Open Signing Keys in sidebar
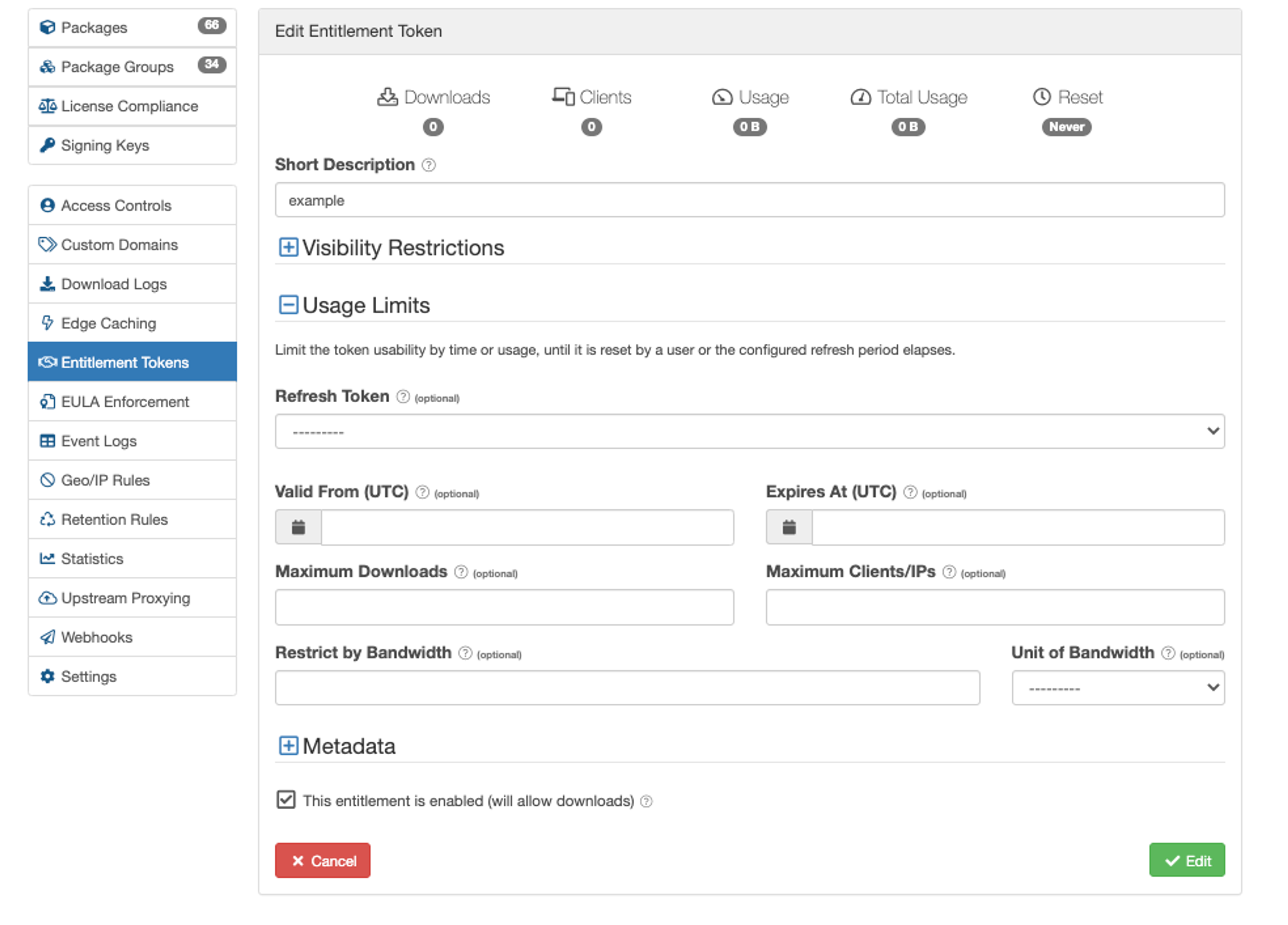Image resolution: width=1288 pixels, height=925 pixels. click(x=105, y=146)
